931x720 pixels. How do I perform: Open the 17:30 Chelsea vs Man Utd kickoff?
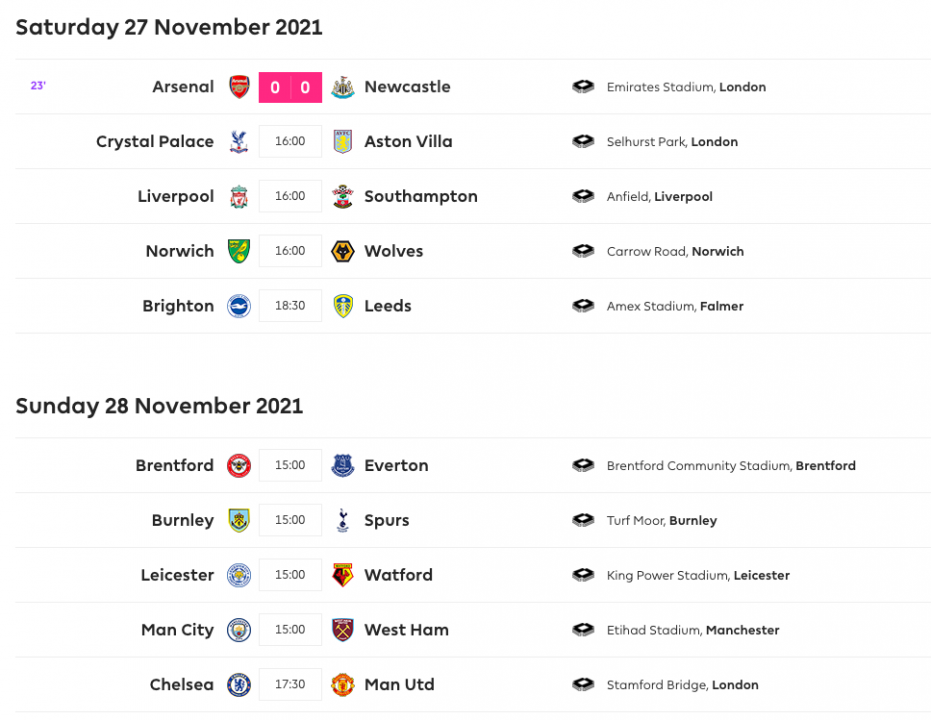290,685
